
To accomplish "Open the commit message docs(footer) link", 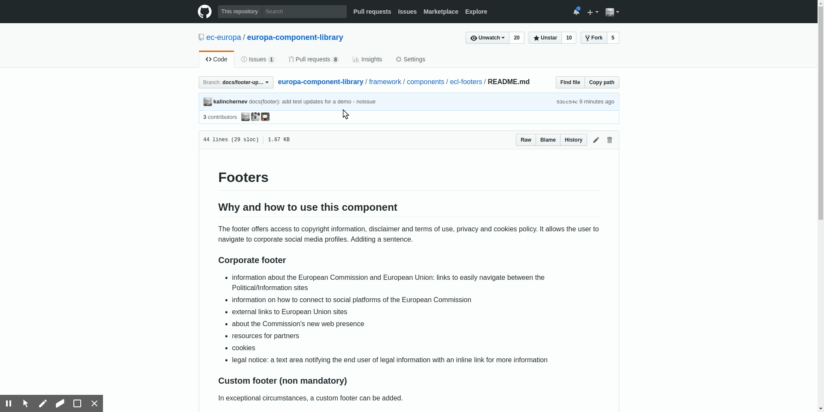I will [x=312, y=101].
